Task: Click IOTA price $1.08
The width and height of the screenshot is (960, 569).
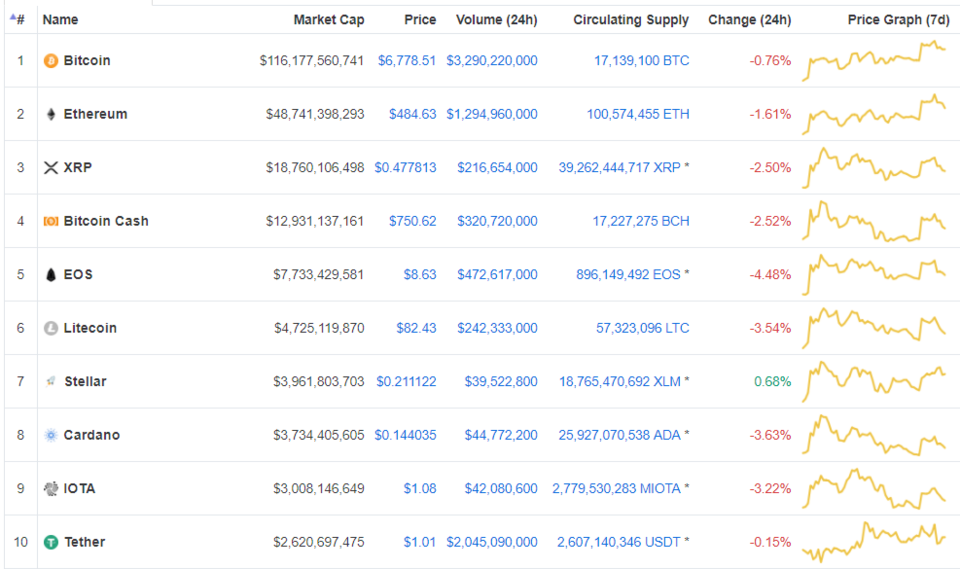Action: pos(420,489)
